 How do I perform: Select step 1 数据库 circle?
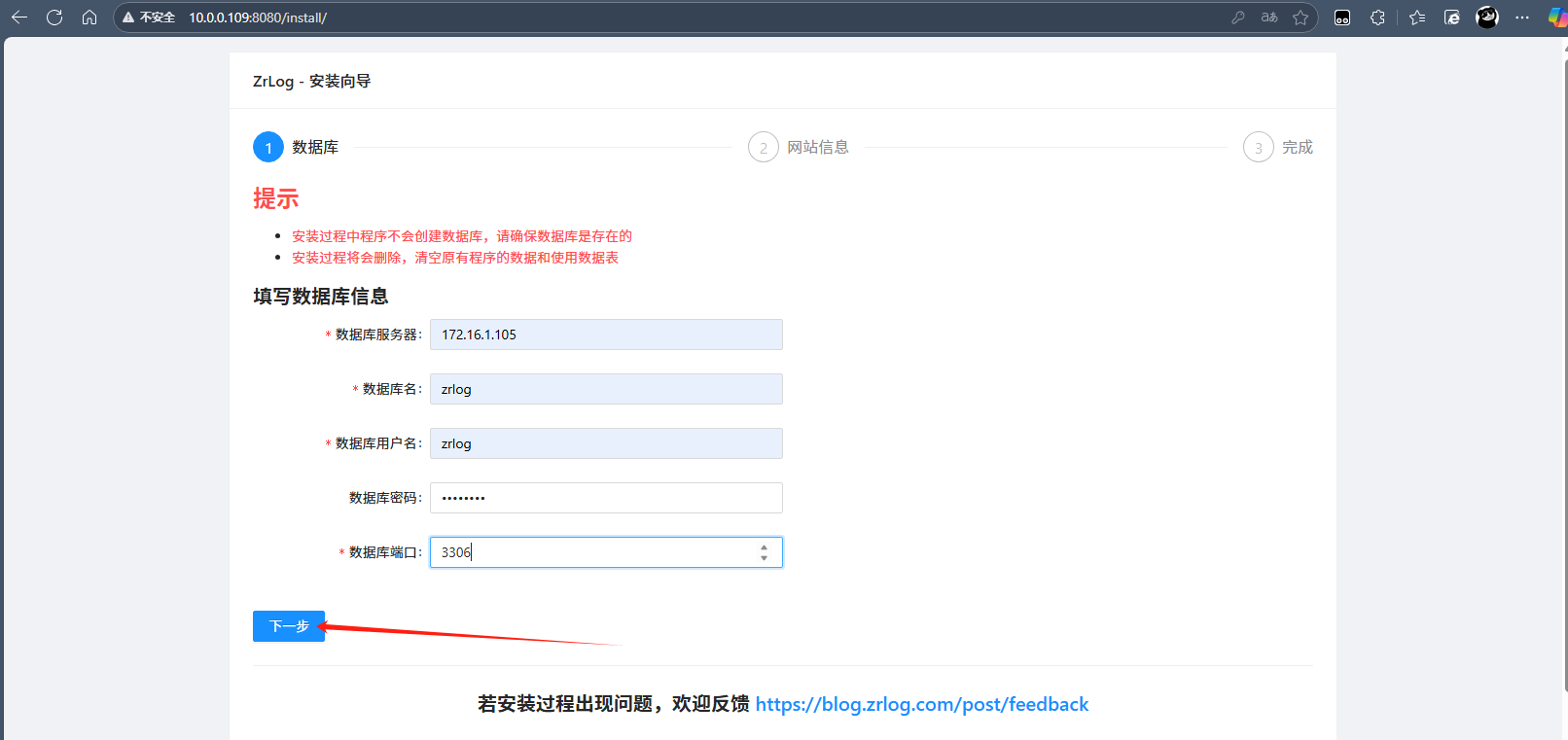point(268,147)
